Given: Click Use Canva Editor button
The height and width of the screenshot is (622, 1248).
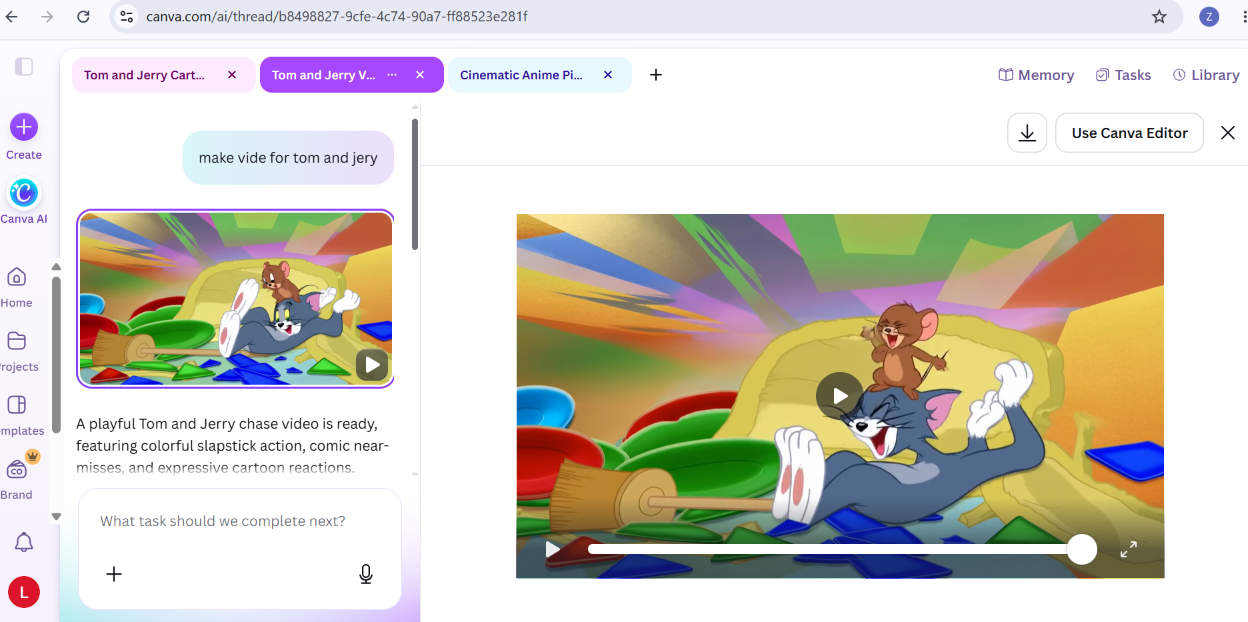Looking at the screenshot, I should (x=1129, y=133).
